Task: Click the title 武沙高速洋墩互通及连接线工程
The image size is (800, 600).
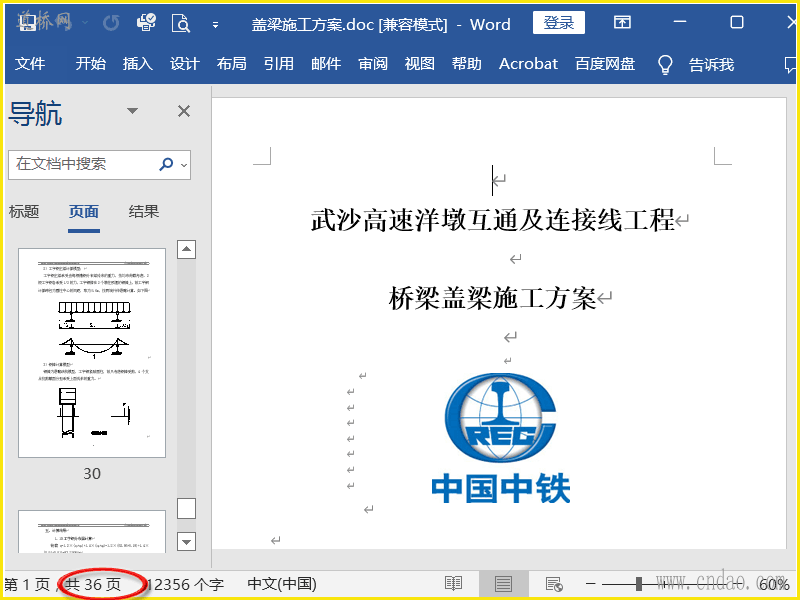Action: [493, 220]
